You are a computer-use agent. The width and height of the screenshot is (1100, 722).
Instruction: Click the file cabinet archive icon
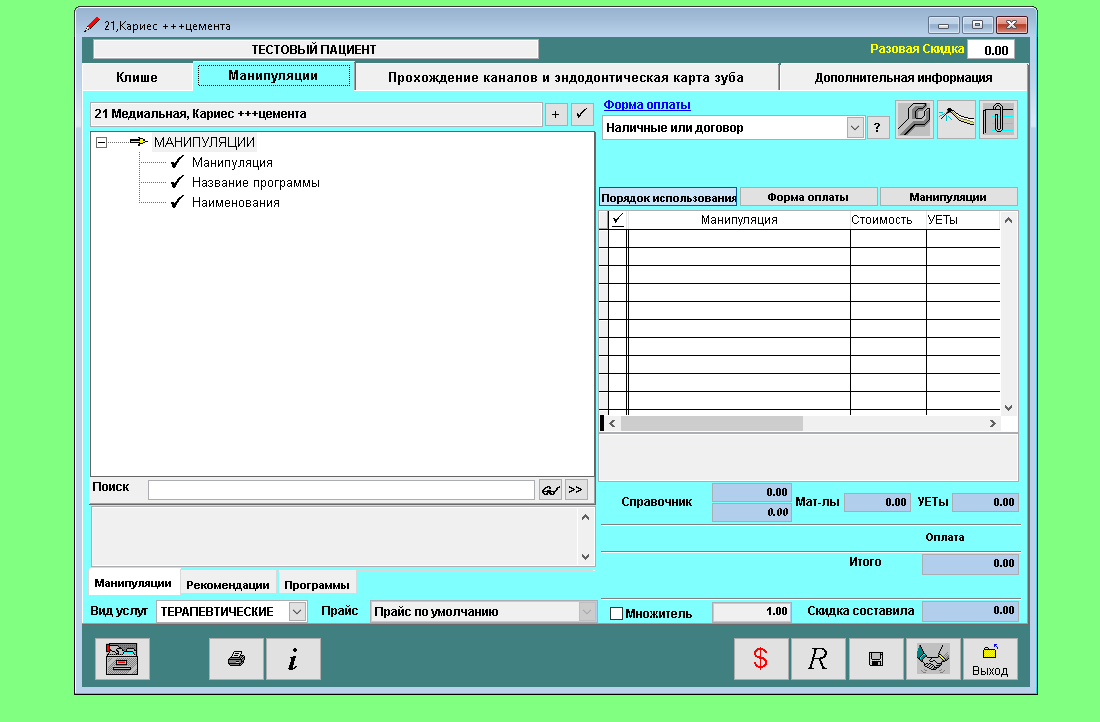[122, 660]
